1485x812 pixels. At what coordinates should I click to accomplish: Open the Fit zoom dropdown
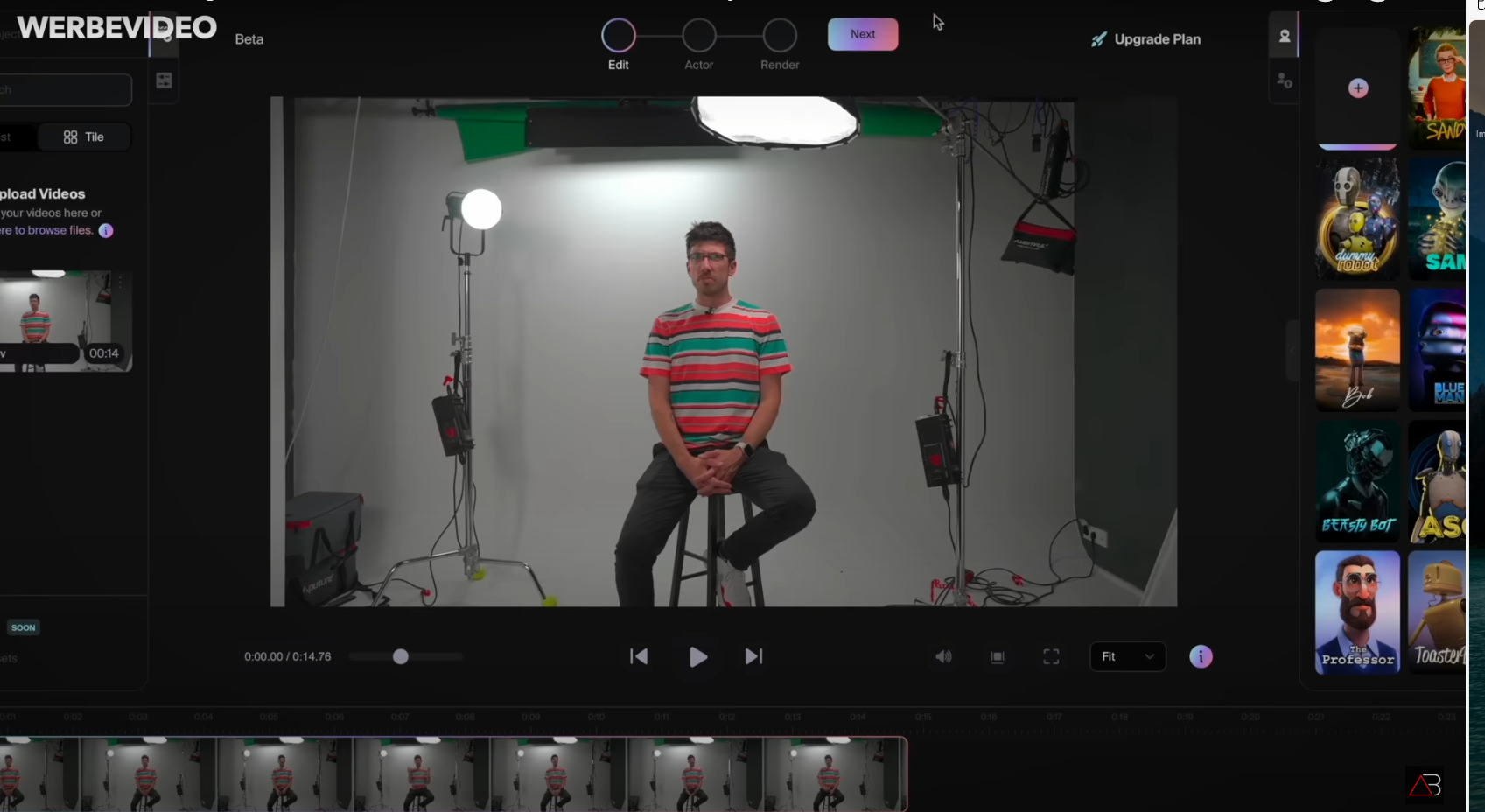click(x=1128, y=656)
